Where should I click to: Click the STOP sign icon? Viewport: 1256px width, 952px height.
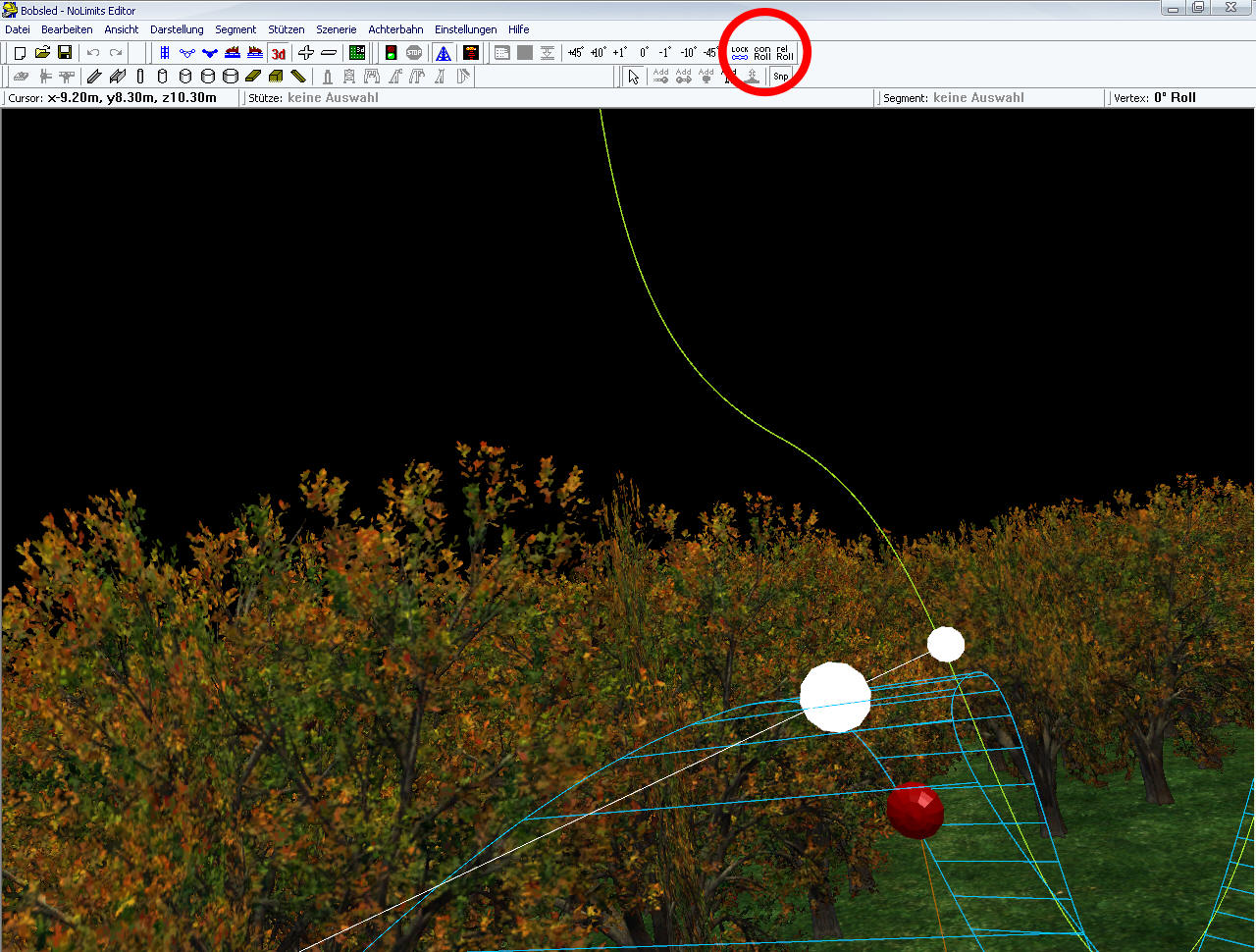[414, 53]
